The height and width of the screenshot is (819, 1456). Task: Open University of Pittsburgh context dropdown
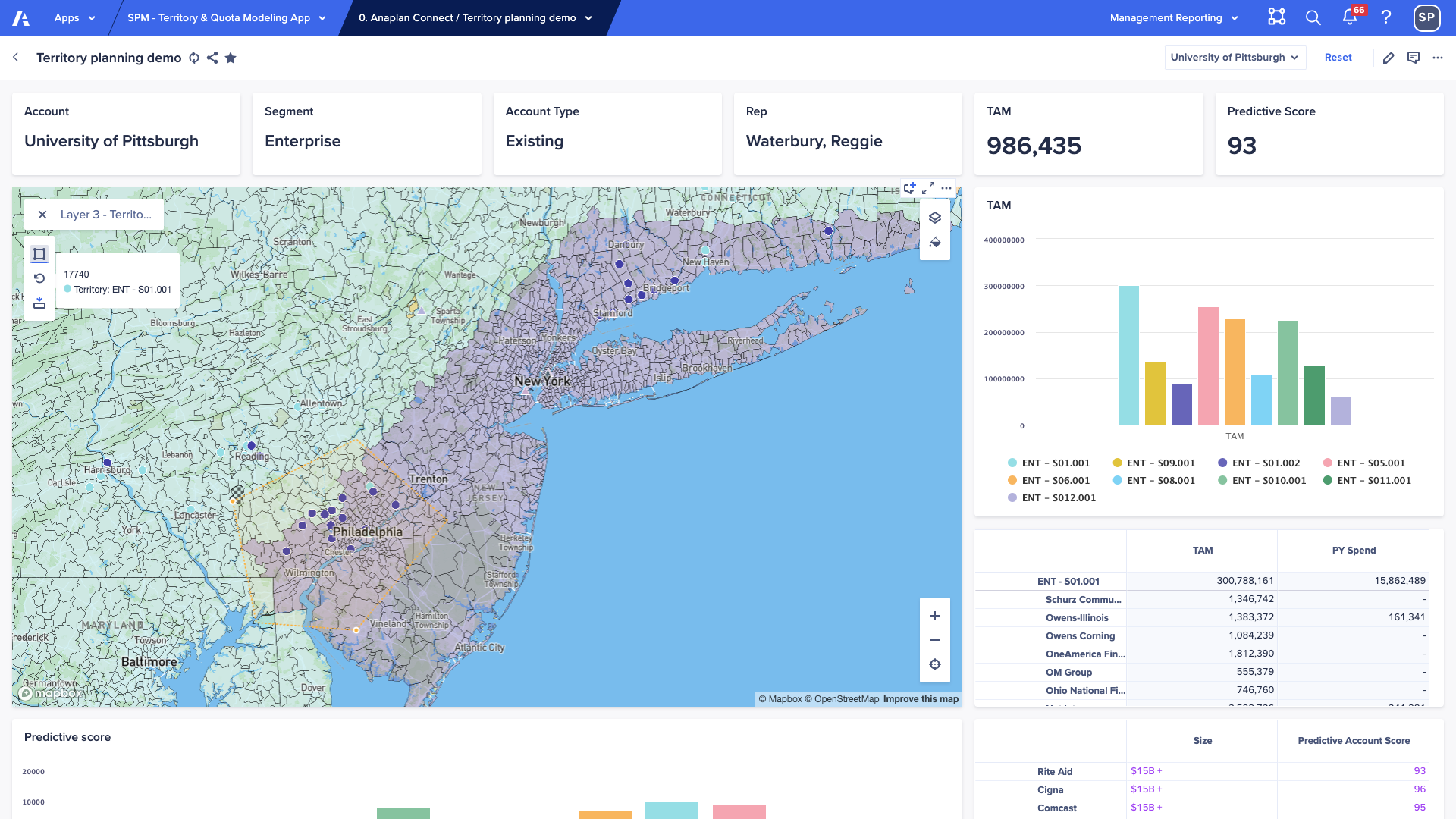pos(1234,58)
